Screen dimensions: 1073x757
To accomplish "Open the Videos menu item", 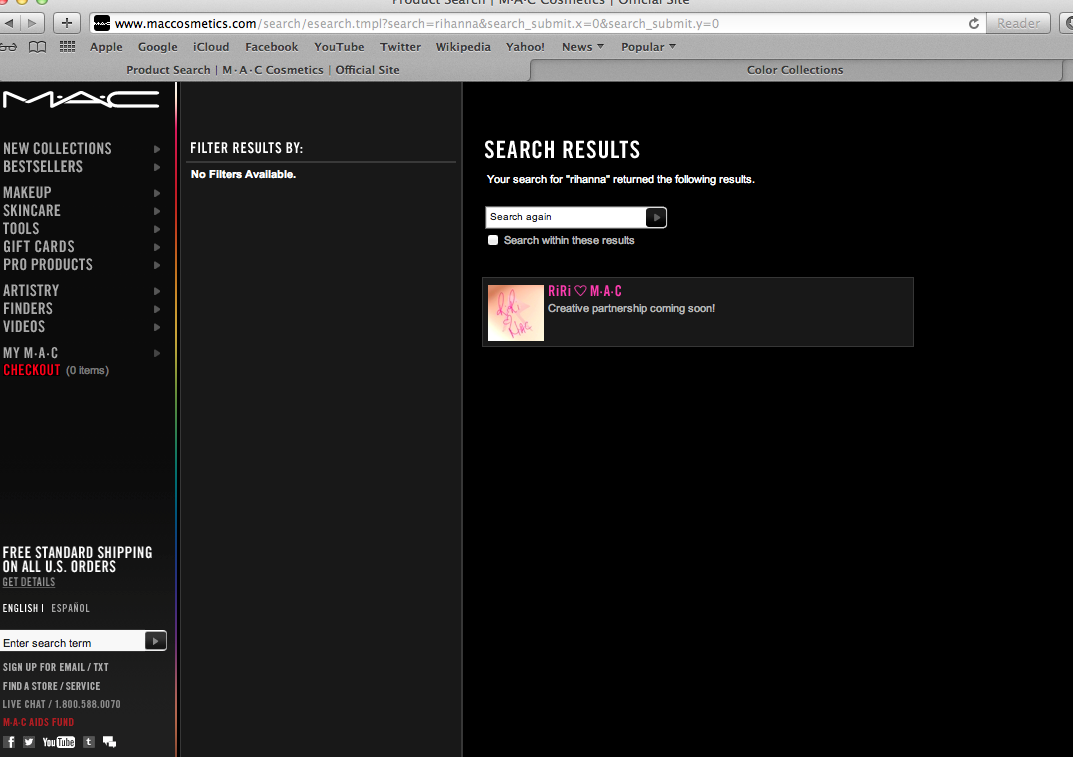I will pos(24,326).
